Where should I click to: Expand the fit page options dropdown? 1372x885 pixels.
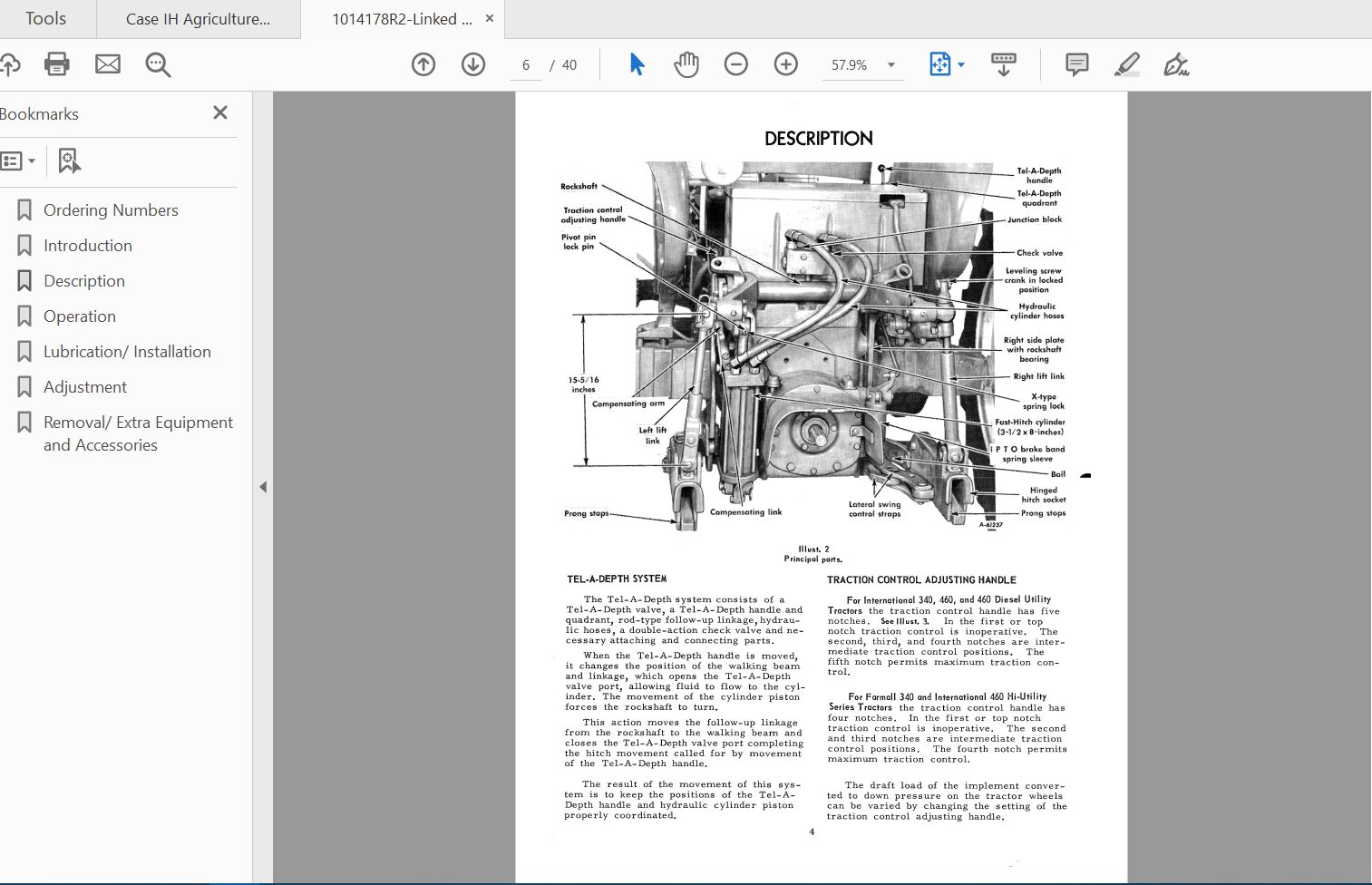[961, 65]
